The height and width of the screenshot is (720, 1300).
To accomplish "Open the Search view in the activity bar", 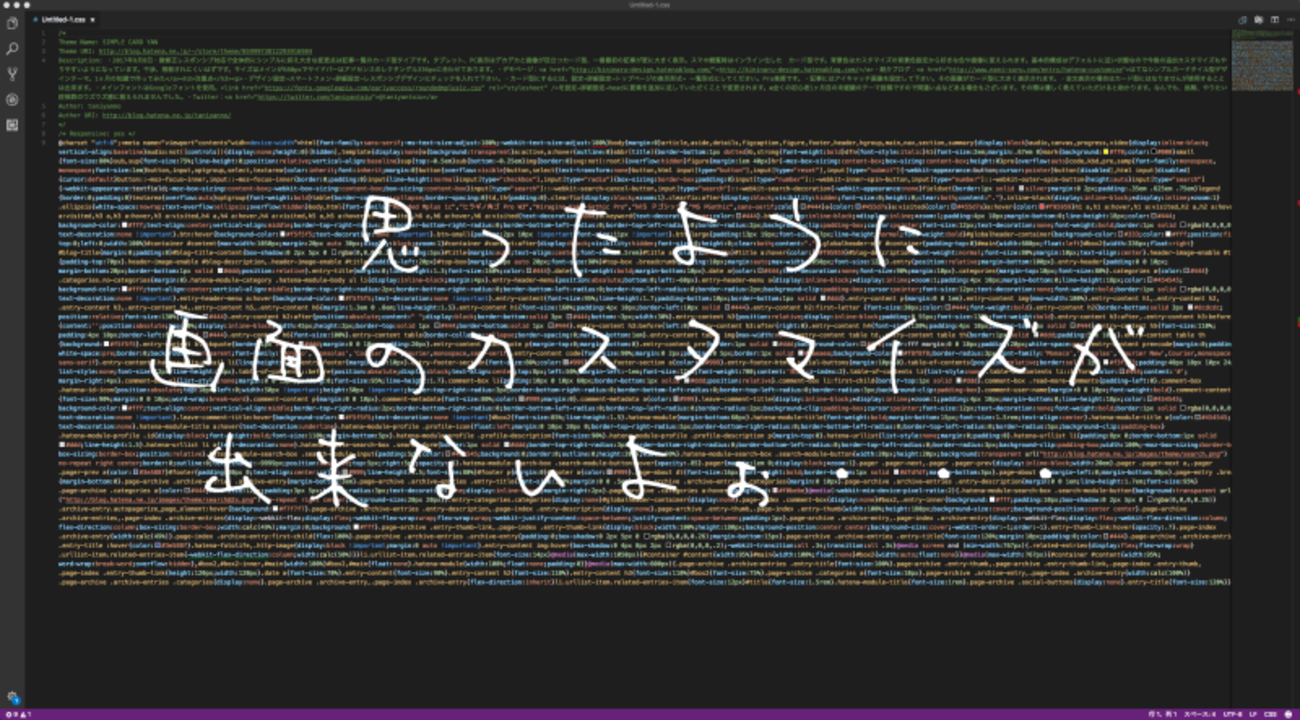I will coord(12,48).
